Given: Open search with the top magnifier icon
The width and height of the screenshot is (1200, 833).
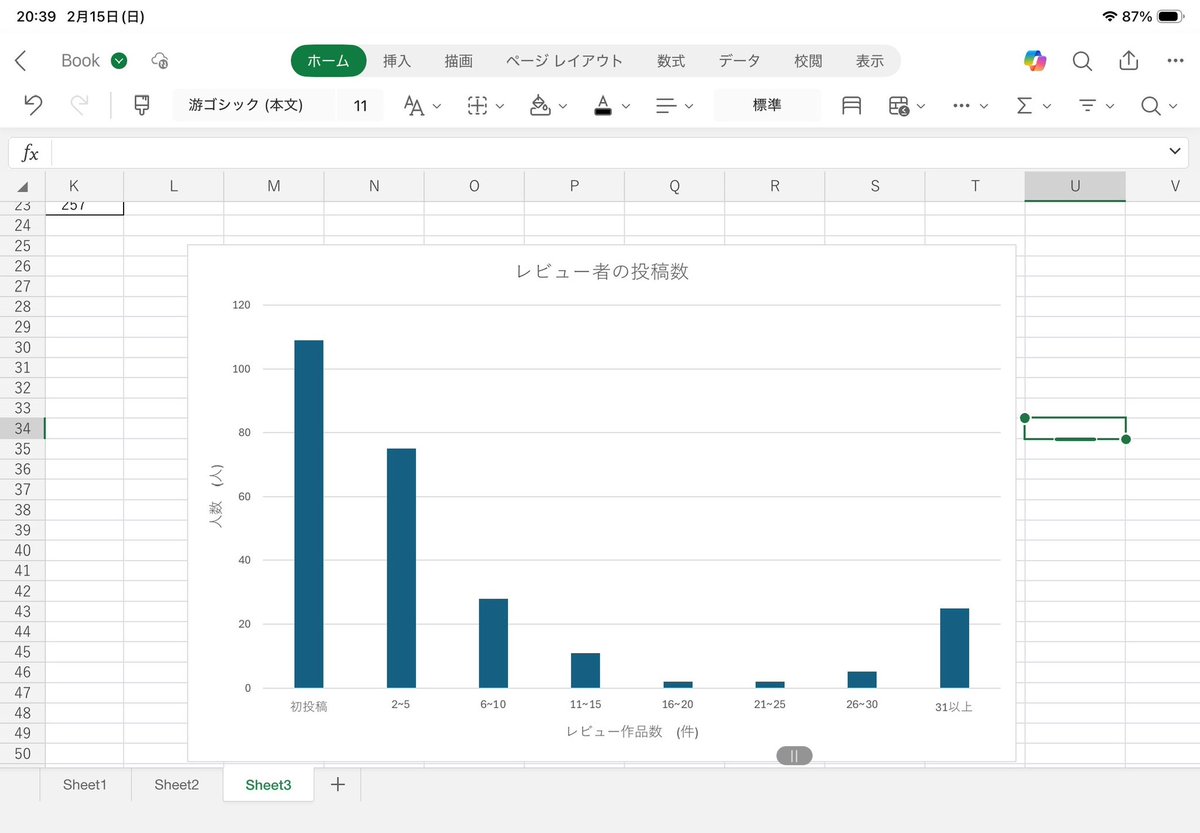Looking at the screenshot, I should [1082, 61].
